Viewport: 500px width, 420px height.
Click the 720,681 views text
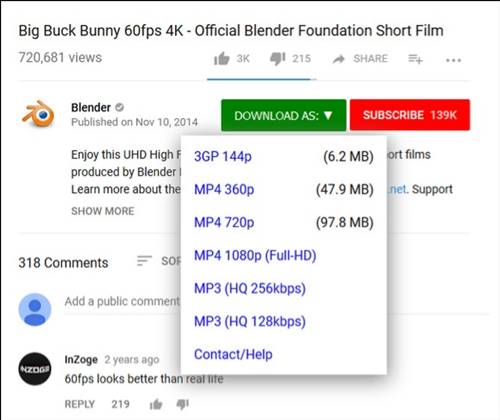(x=60, y=58)
